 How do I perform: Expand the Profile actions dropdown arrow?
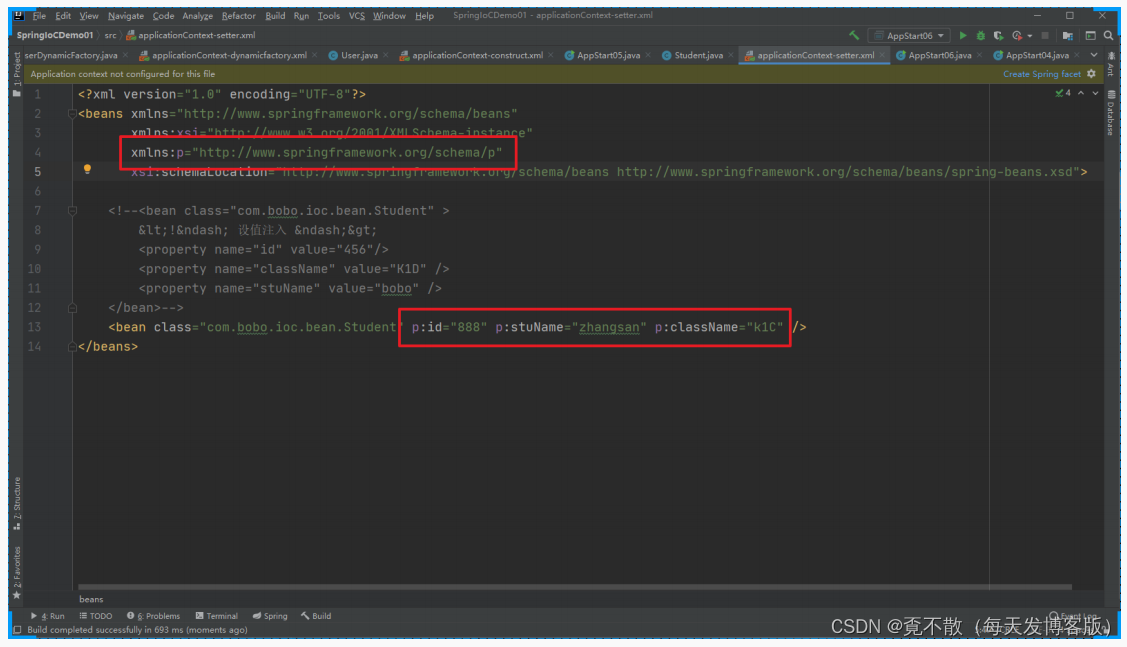coord(1030,35)
